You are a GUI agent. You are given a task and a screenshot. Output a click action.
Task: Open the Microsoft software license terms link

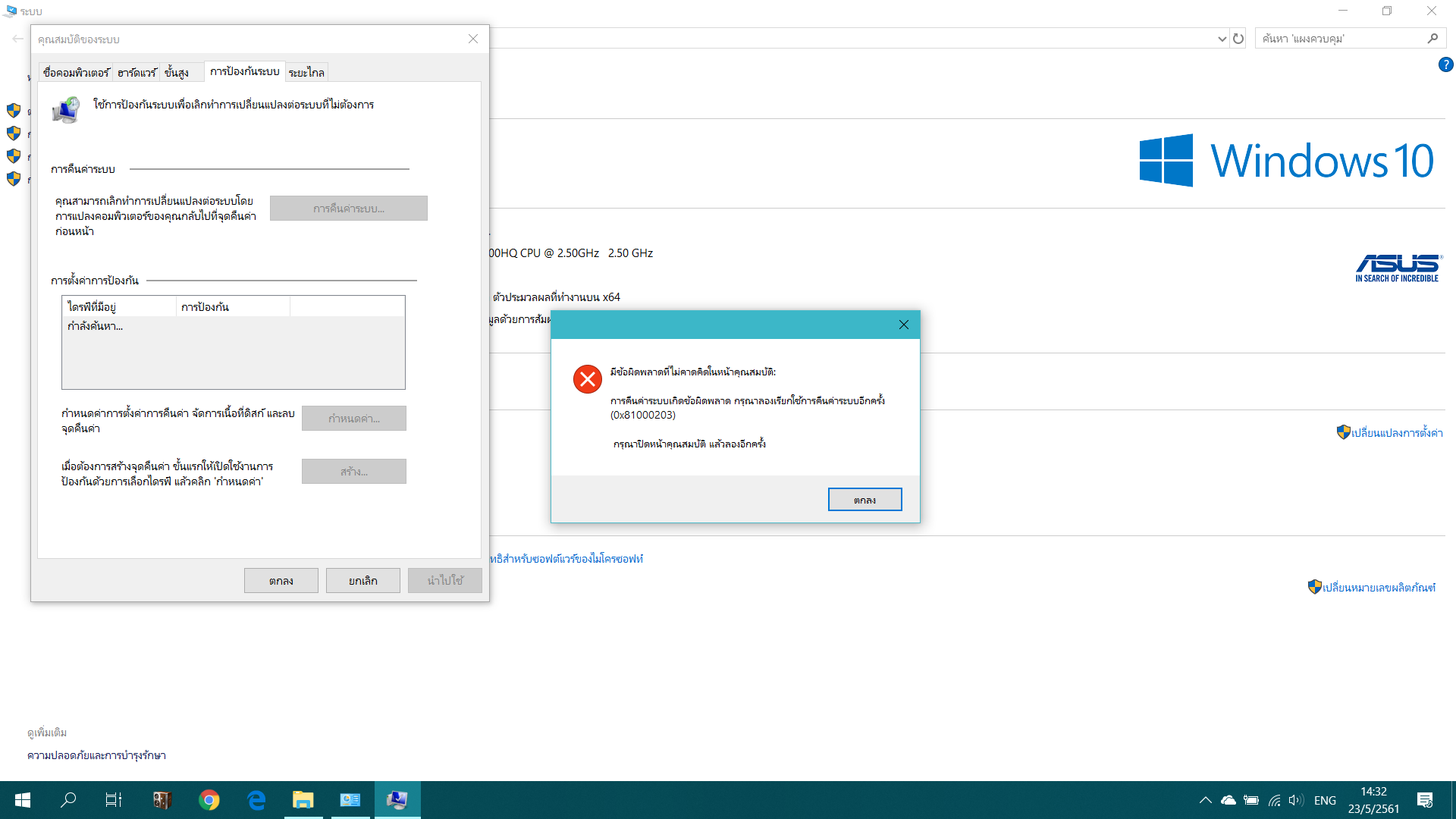click(x=566, y=559)
